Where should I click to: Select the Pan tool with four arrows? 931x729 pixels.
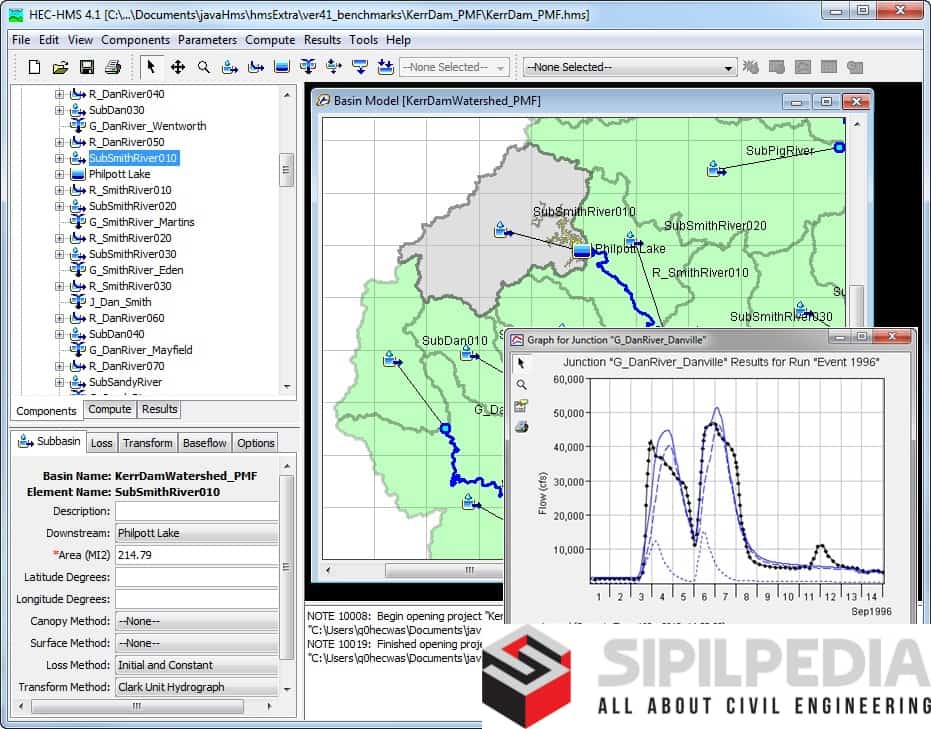[178, 67]
